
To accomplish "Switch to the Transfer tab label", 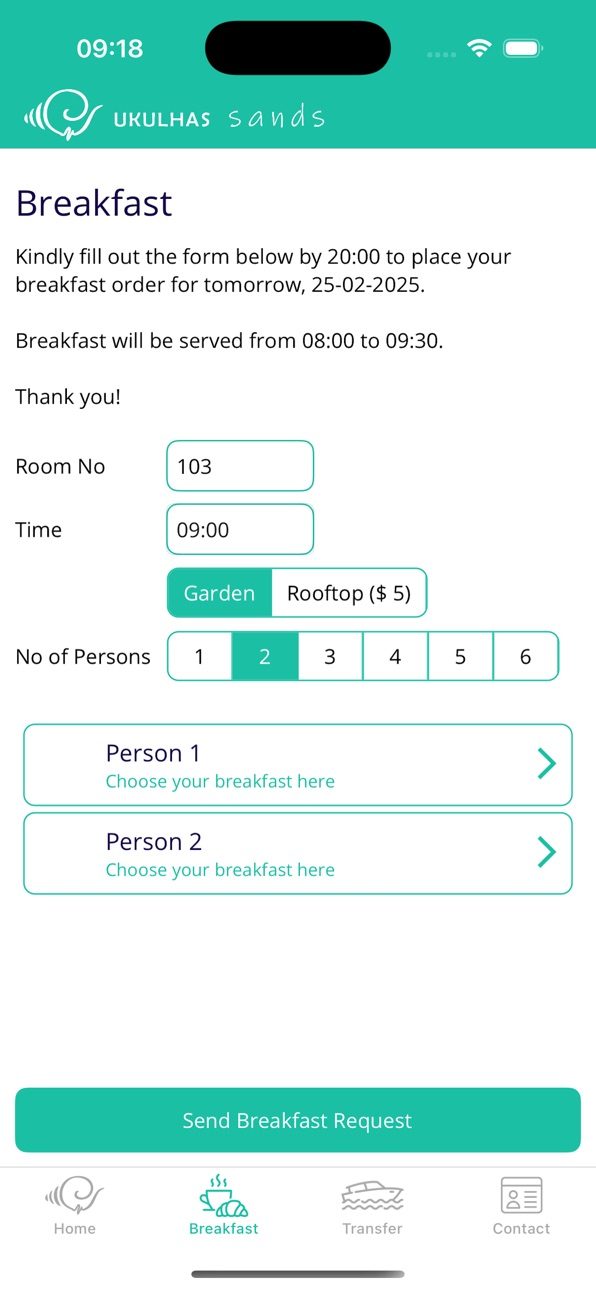I will point(372,1229).
